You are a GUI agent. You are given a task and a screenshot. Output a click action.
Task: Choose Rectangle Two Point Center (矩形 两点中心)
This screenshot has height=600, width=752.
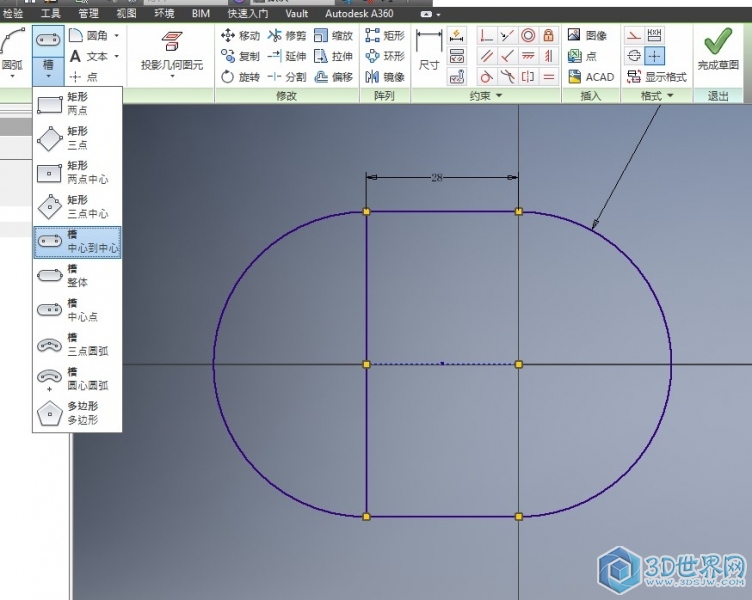pos(77,173)
